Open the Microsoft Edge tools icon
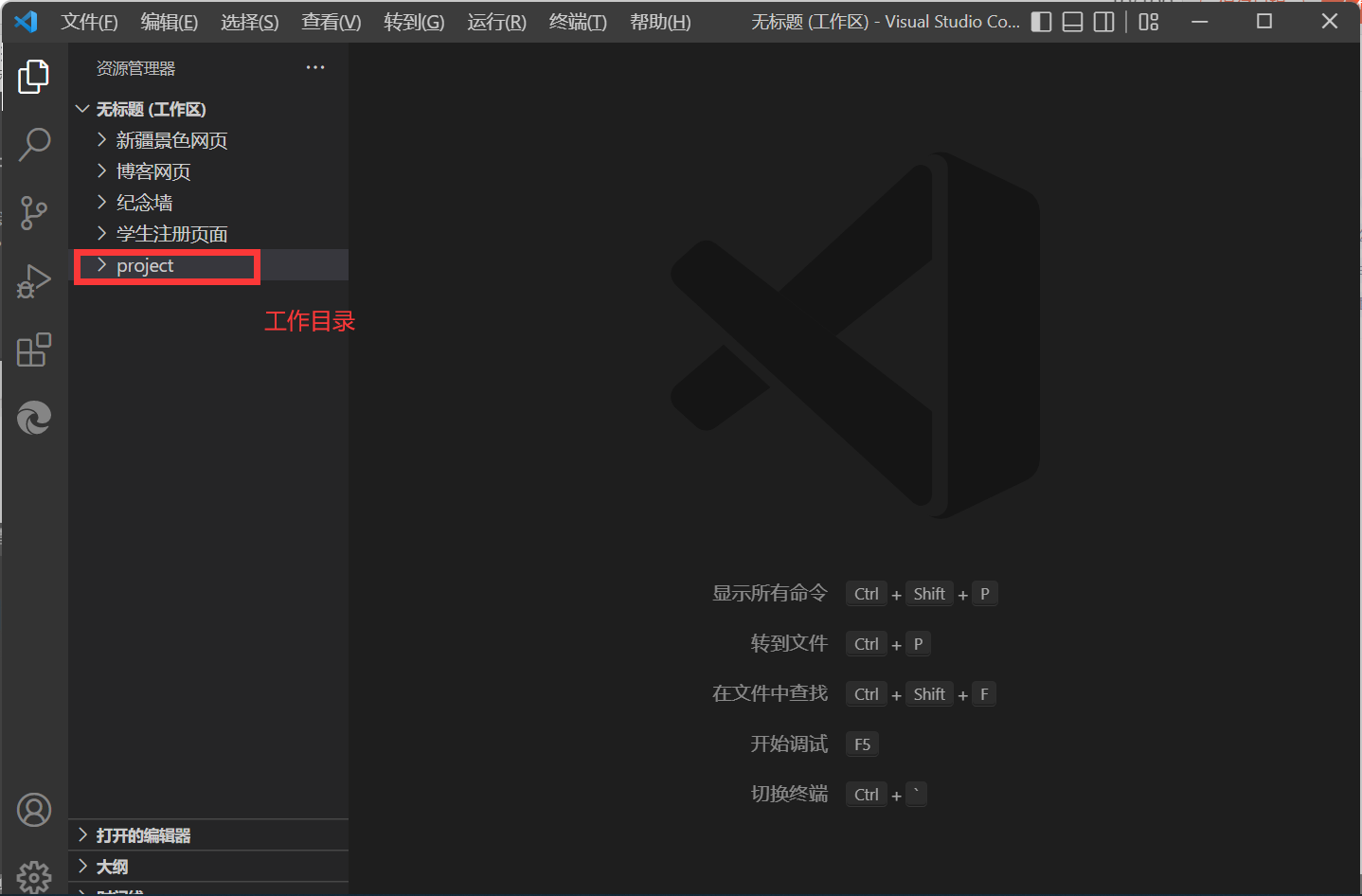The height and width of the screenshot is (896, 1362). 34,418
